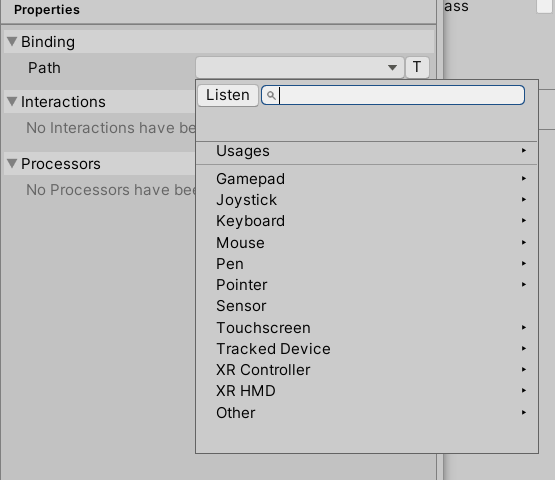Image resolution: width=555 pixels, height=480 pixels.
Task: Open the Other submenu
Action: [x=367, y=413]
